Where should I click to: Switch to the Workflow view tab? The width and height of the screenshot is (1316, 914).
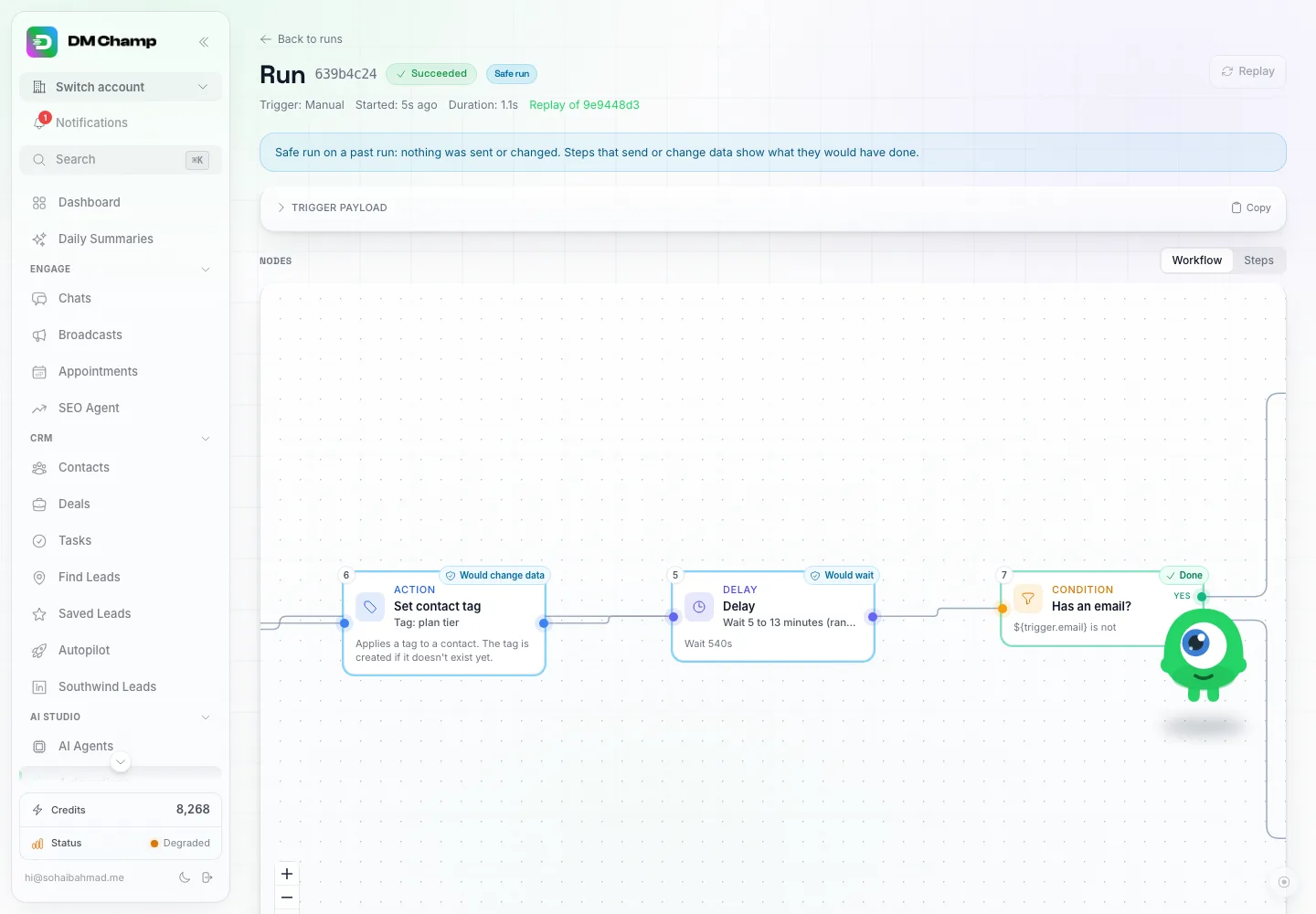[1197, 260]
